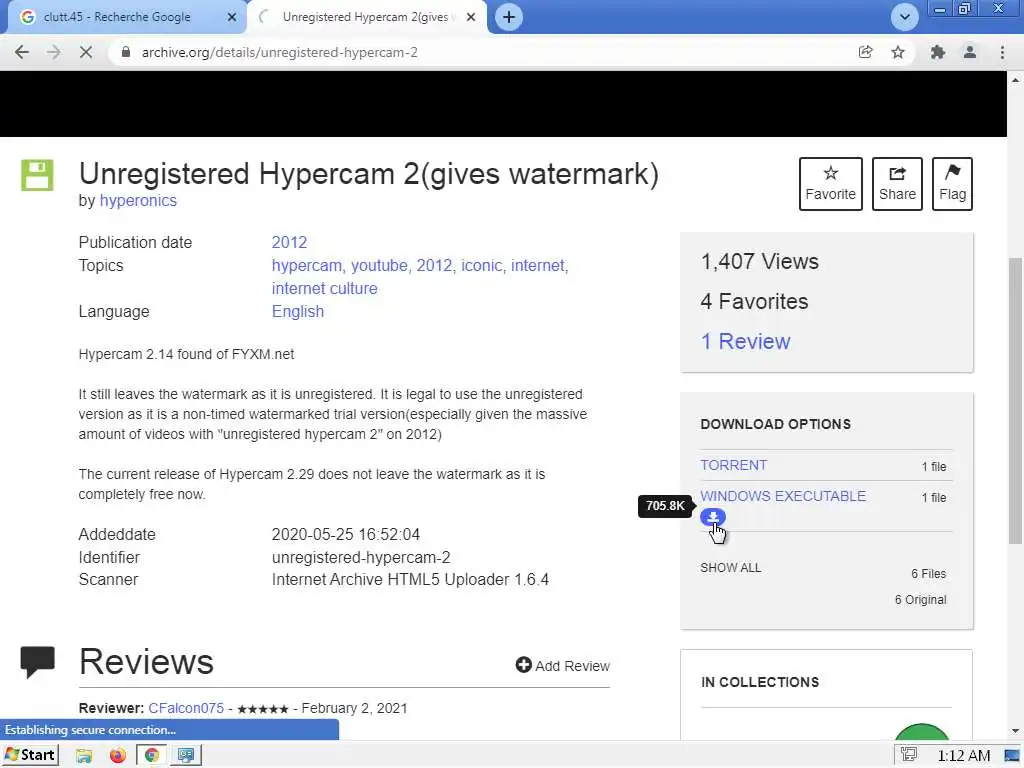Click the 6 Files count text
Image resolution: width=1024 pixels, height=768 pixels.
[929, 573]
